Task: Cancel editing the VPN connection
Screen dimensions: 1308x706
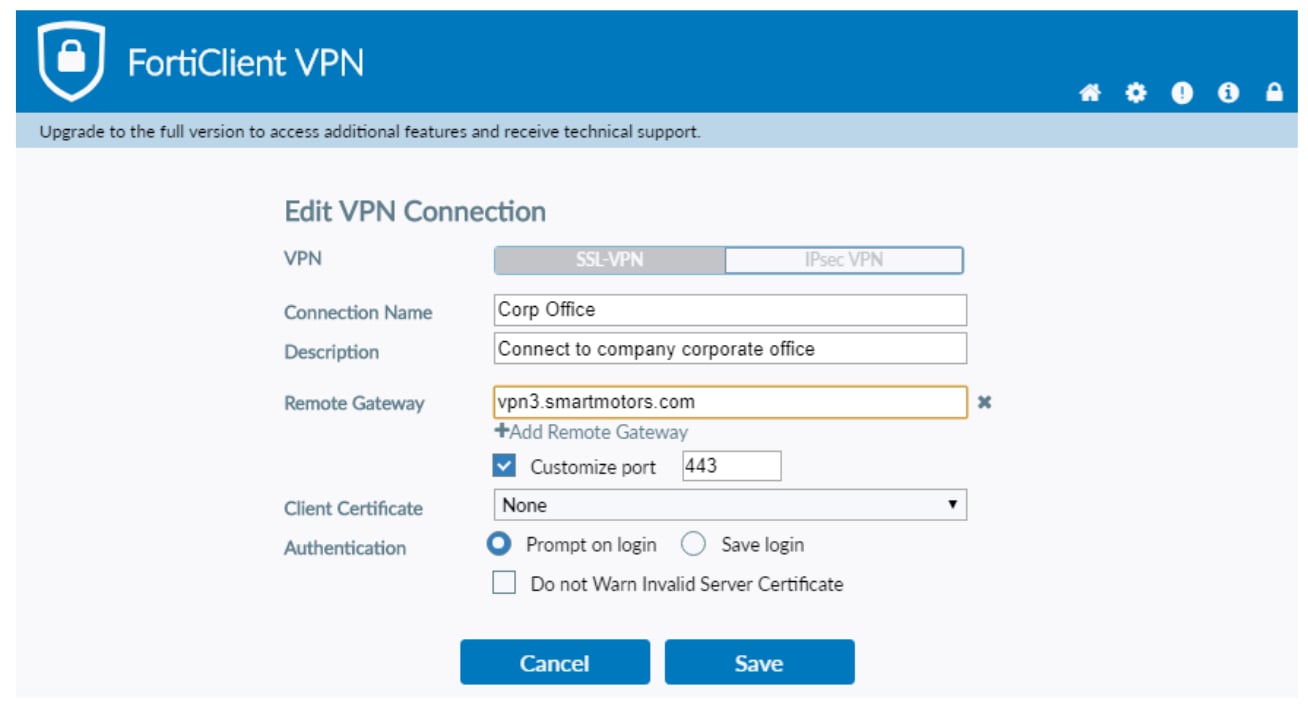Action: click(x=554, y=660)
